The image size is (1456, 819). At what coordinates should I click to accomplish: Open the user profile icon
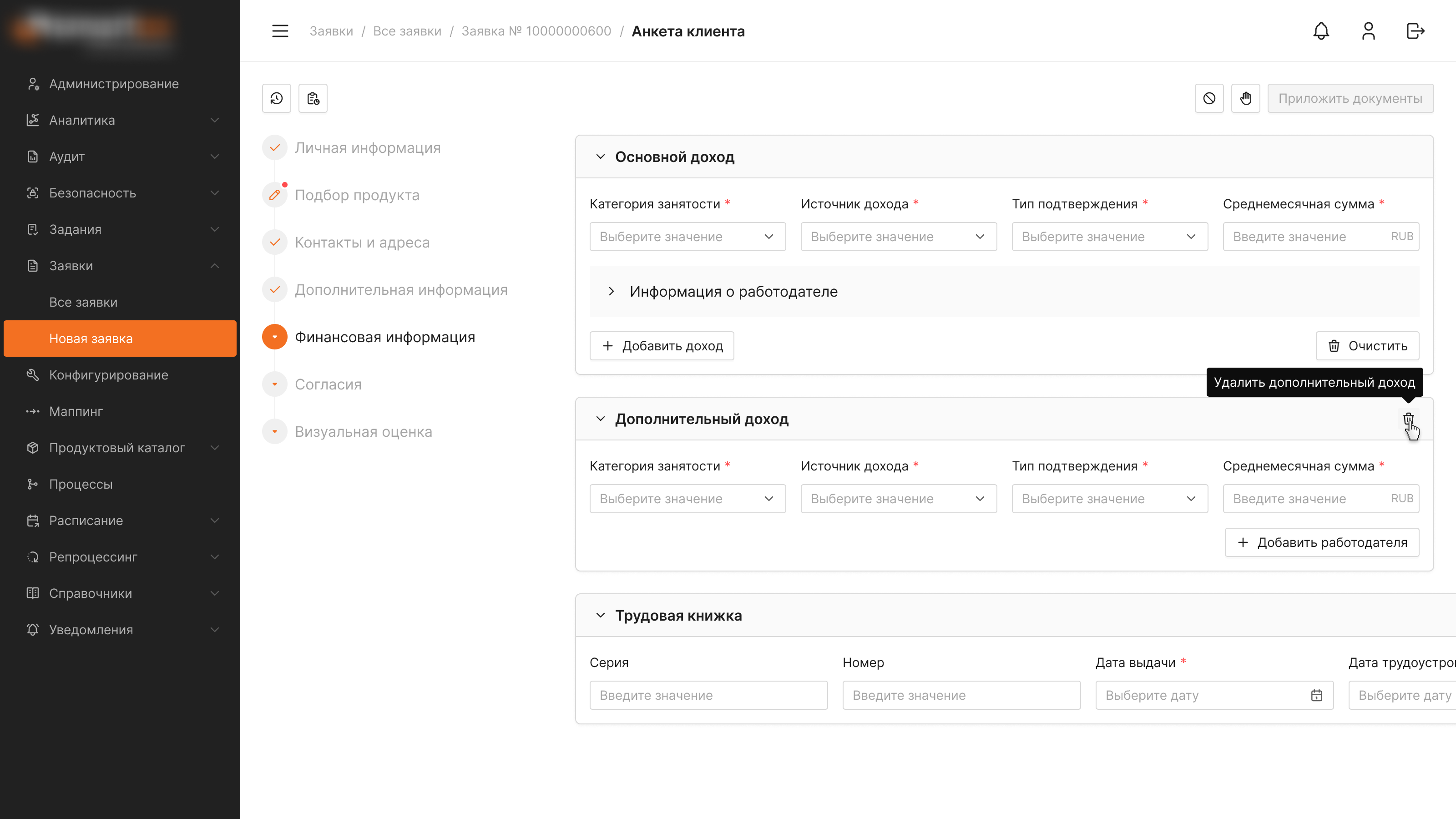[1368, 31]
